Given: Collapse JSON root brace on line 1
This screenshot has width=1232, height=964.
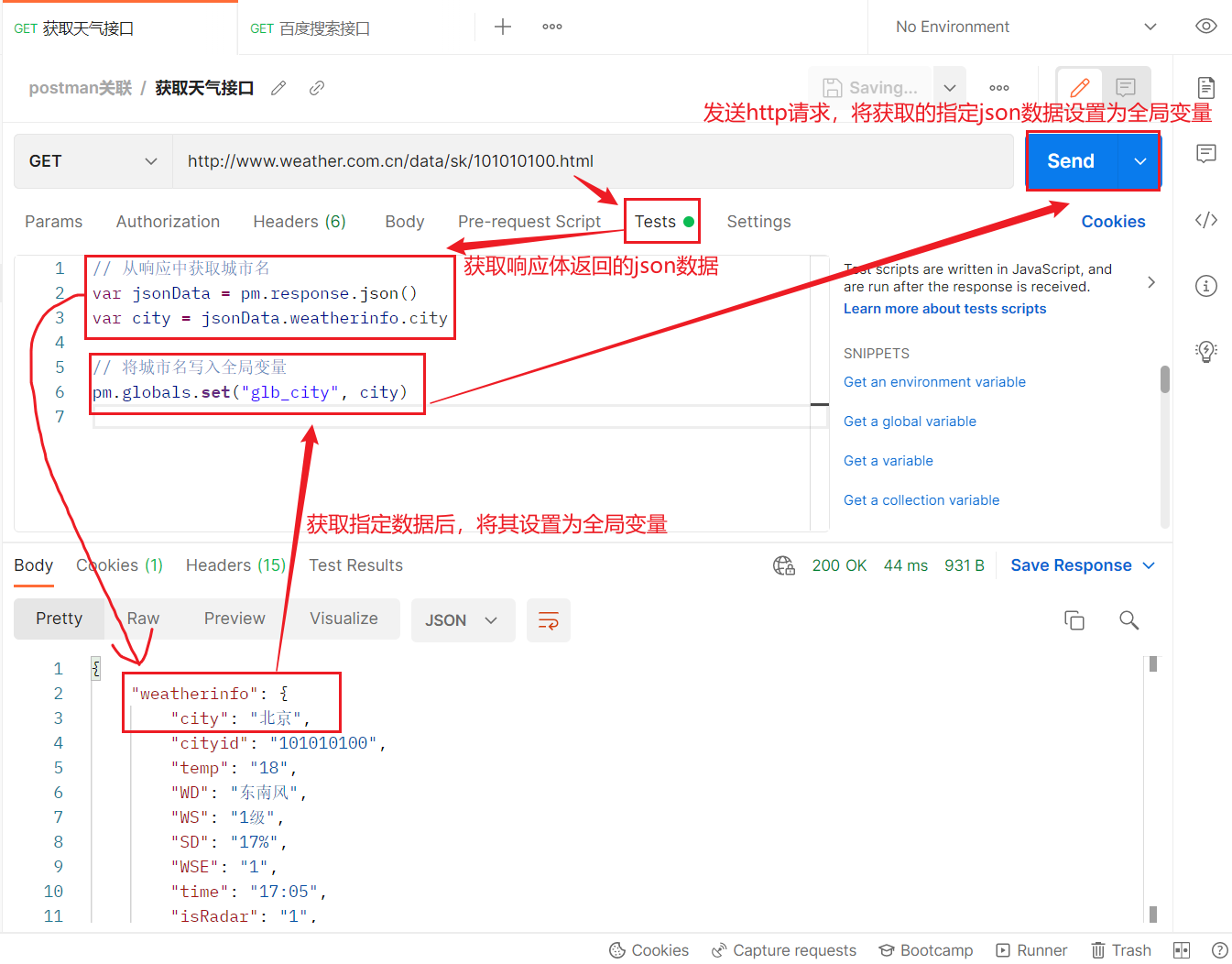Looking at the screenshot, I should (x=95, y=668).
